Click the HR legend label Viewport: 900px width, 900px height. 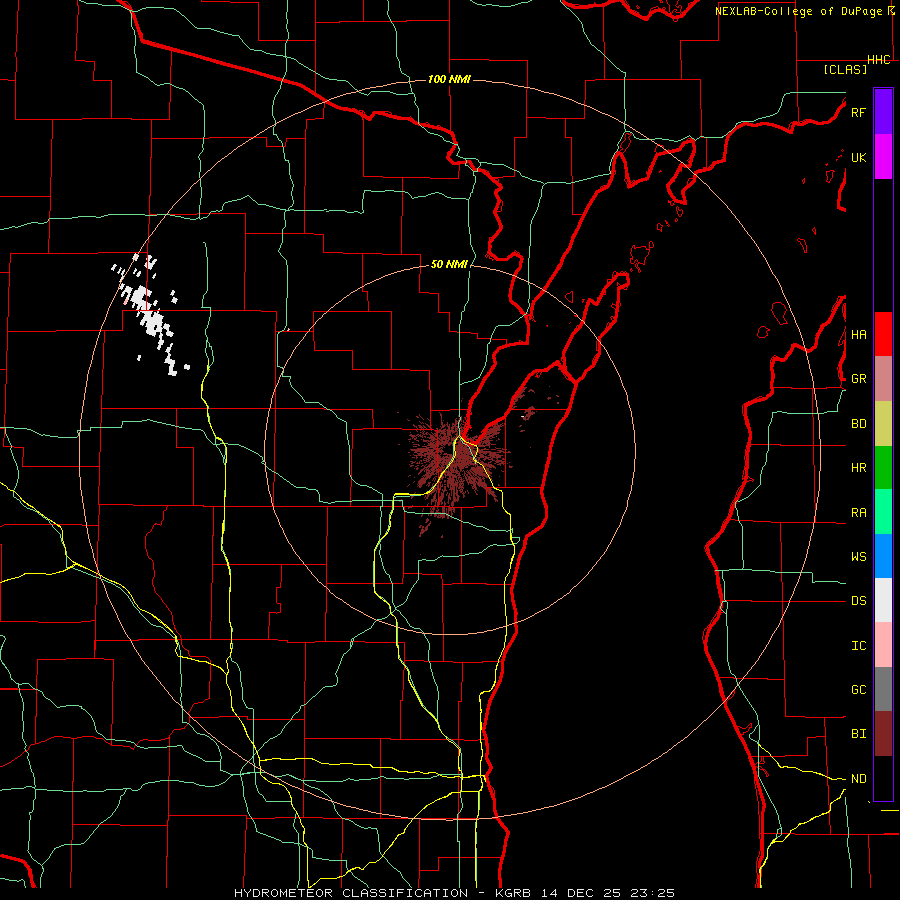[x=858, y=468]
